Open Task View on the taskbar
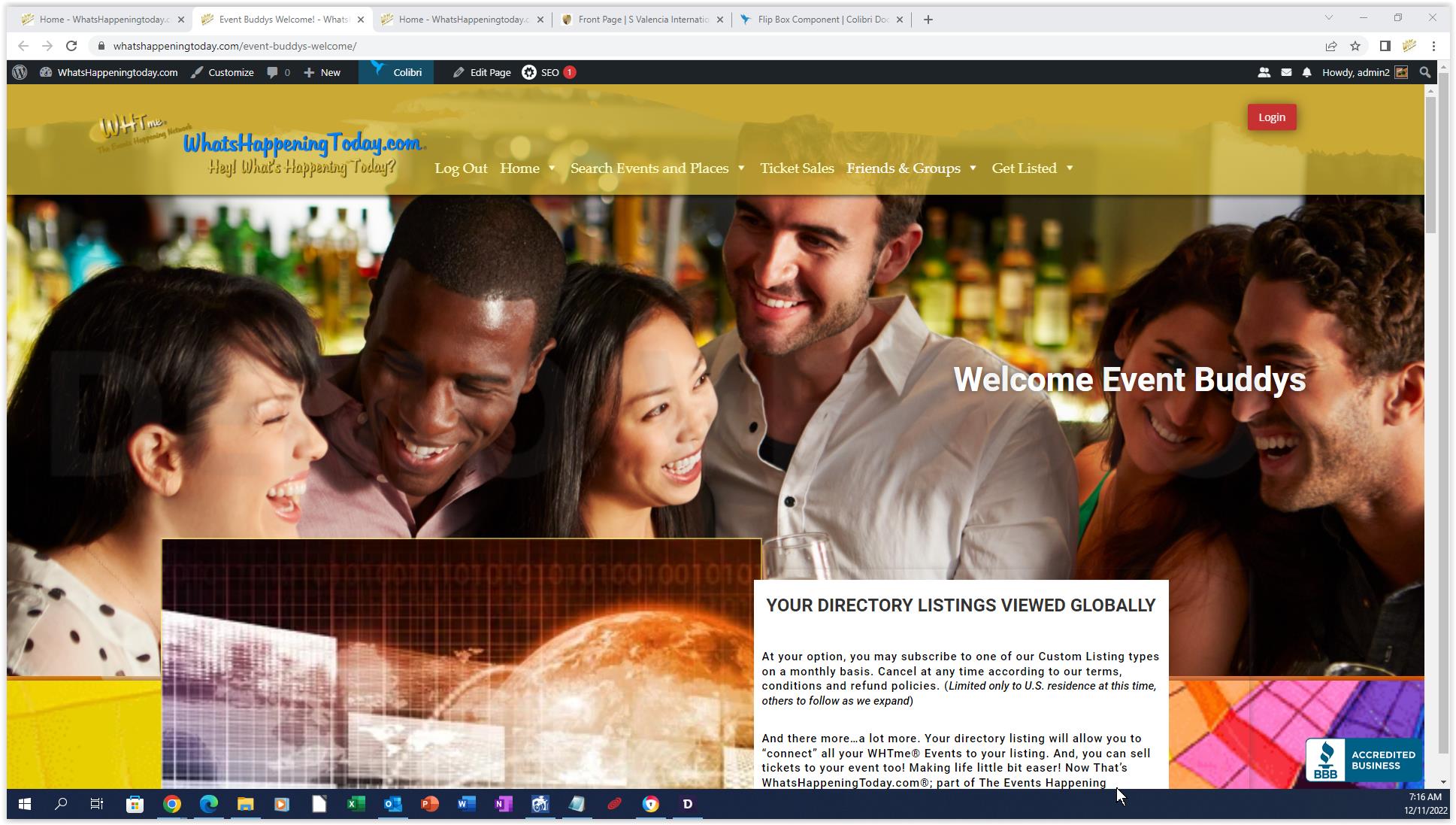Screen dimensions: 1456x825 [x=97, y=804]
